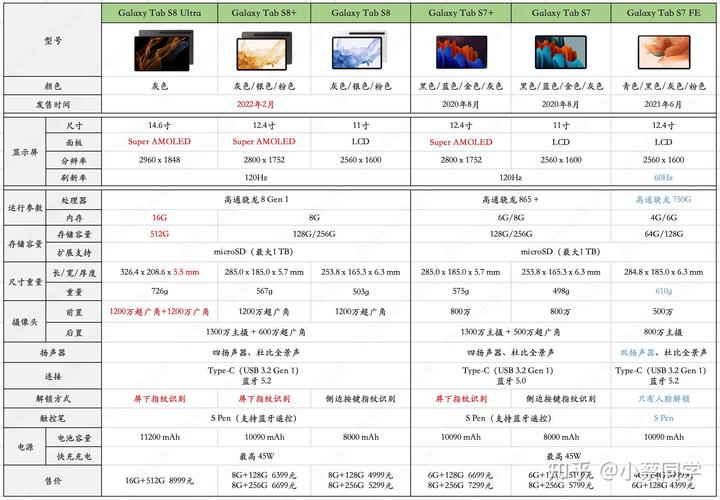This screenshot has height=500, width=720.
Task: Click the blue S Pen cell
Action: 663,418
